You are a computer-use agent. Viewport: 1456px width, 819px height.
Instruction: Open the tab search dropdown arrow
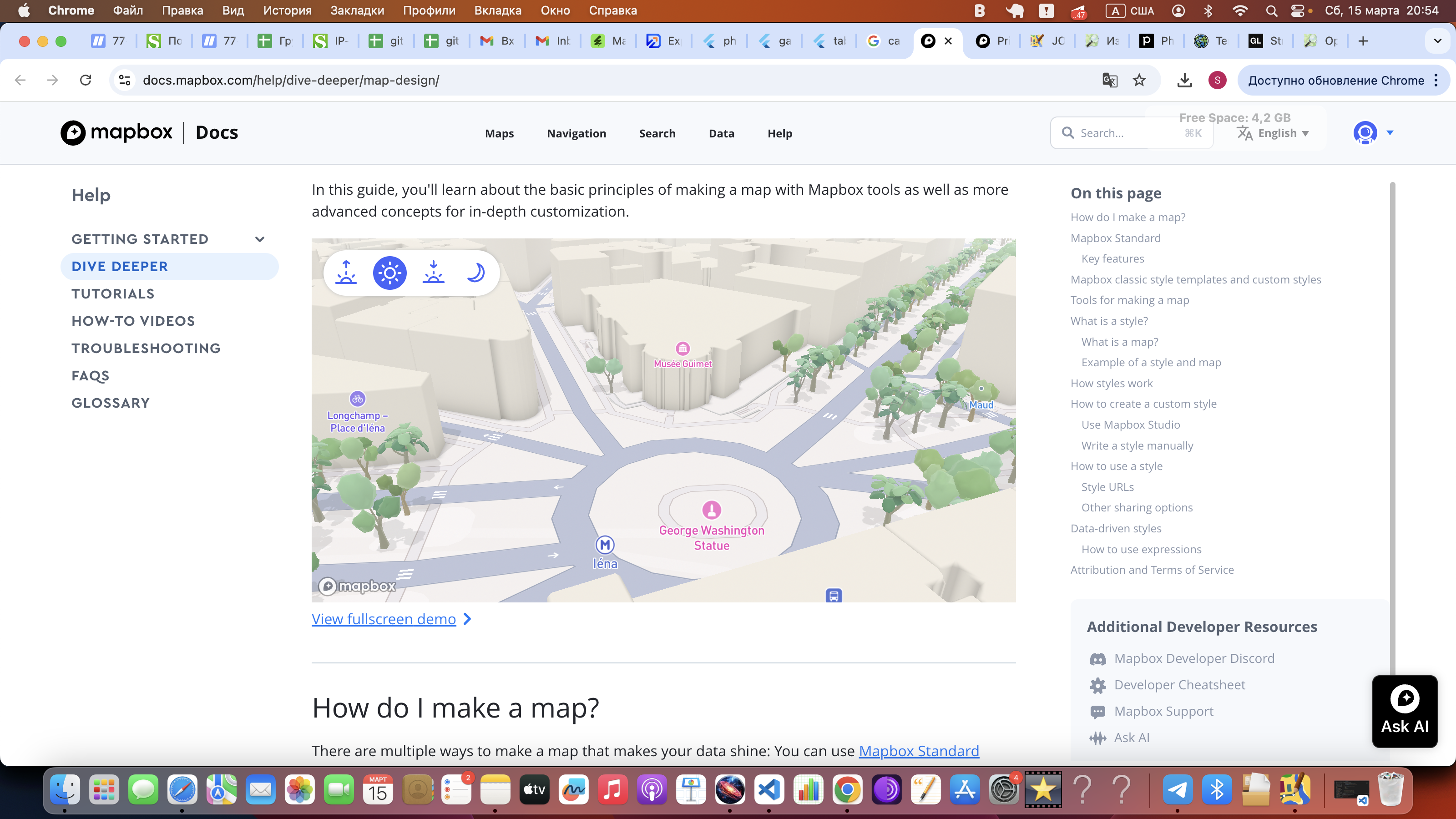tap(1437, 40)
